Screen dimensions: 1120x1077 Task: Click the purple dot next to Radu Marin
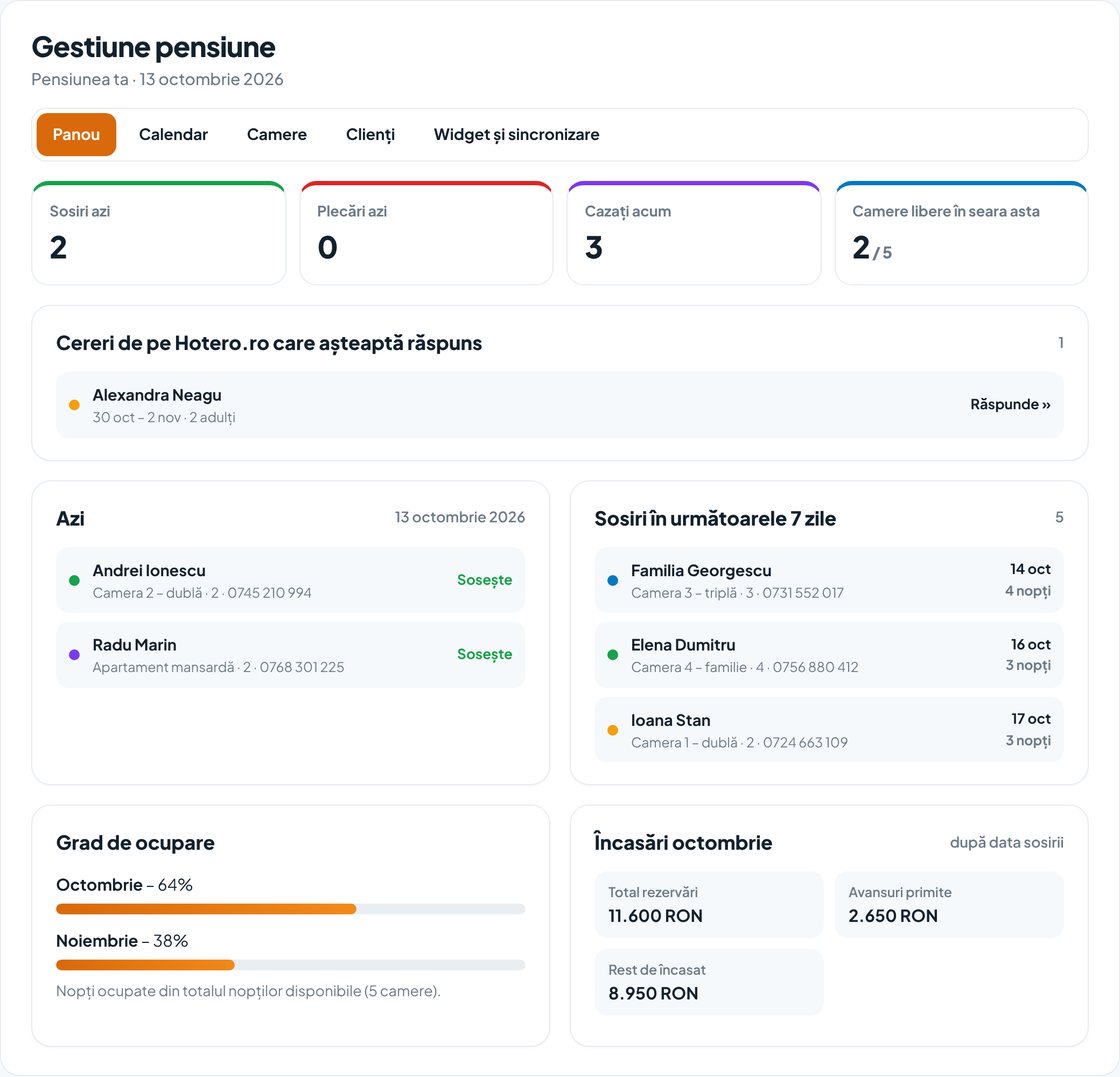(74, 655)
